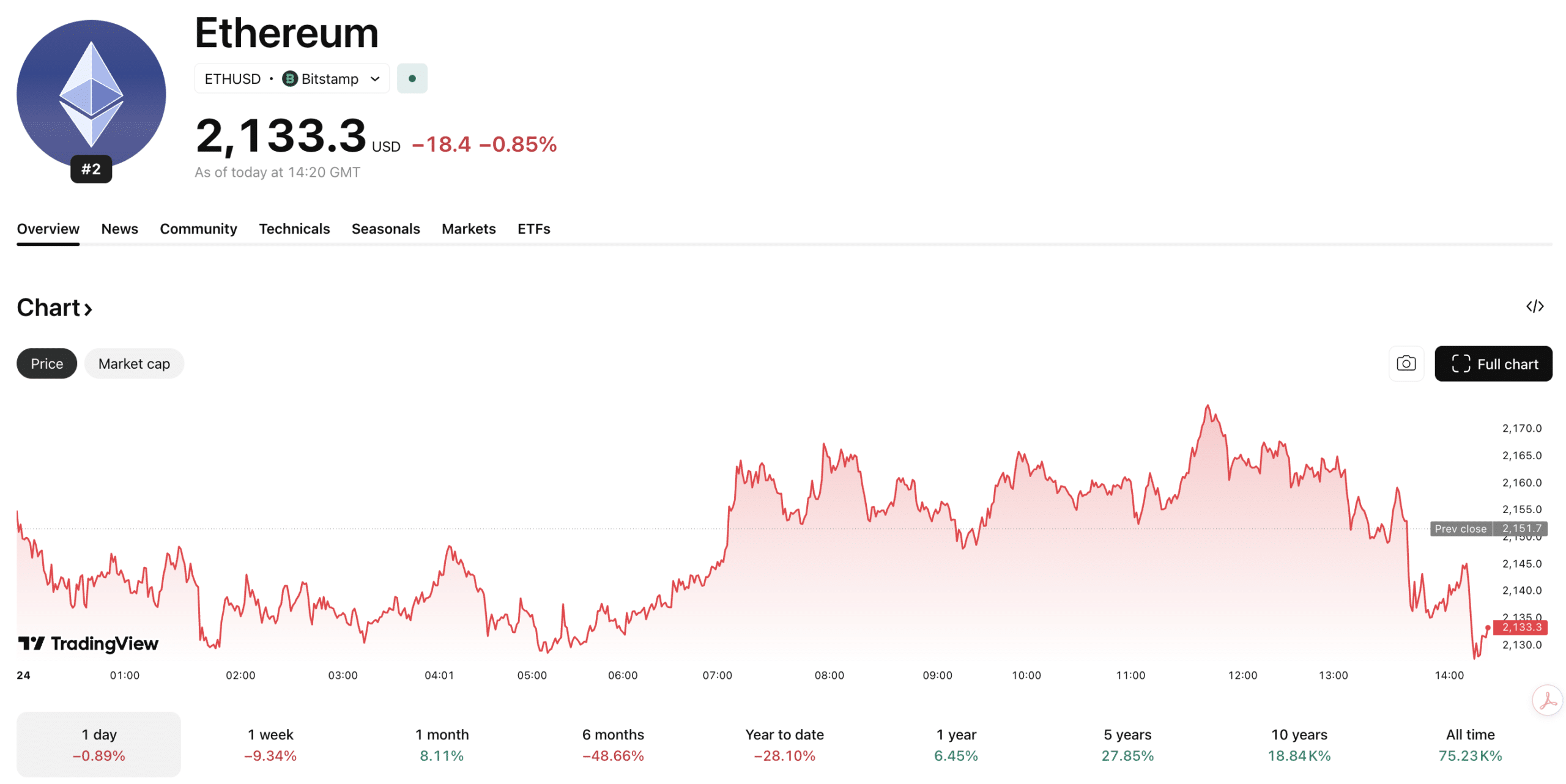The image size is (1566, 784).
Task: Open the News tab
Action: pos(120,229)
